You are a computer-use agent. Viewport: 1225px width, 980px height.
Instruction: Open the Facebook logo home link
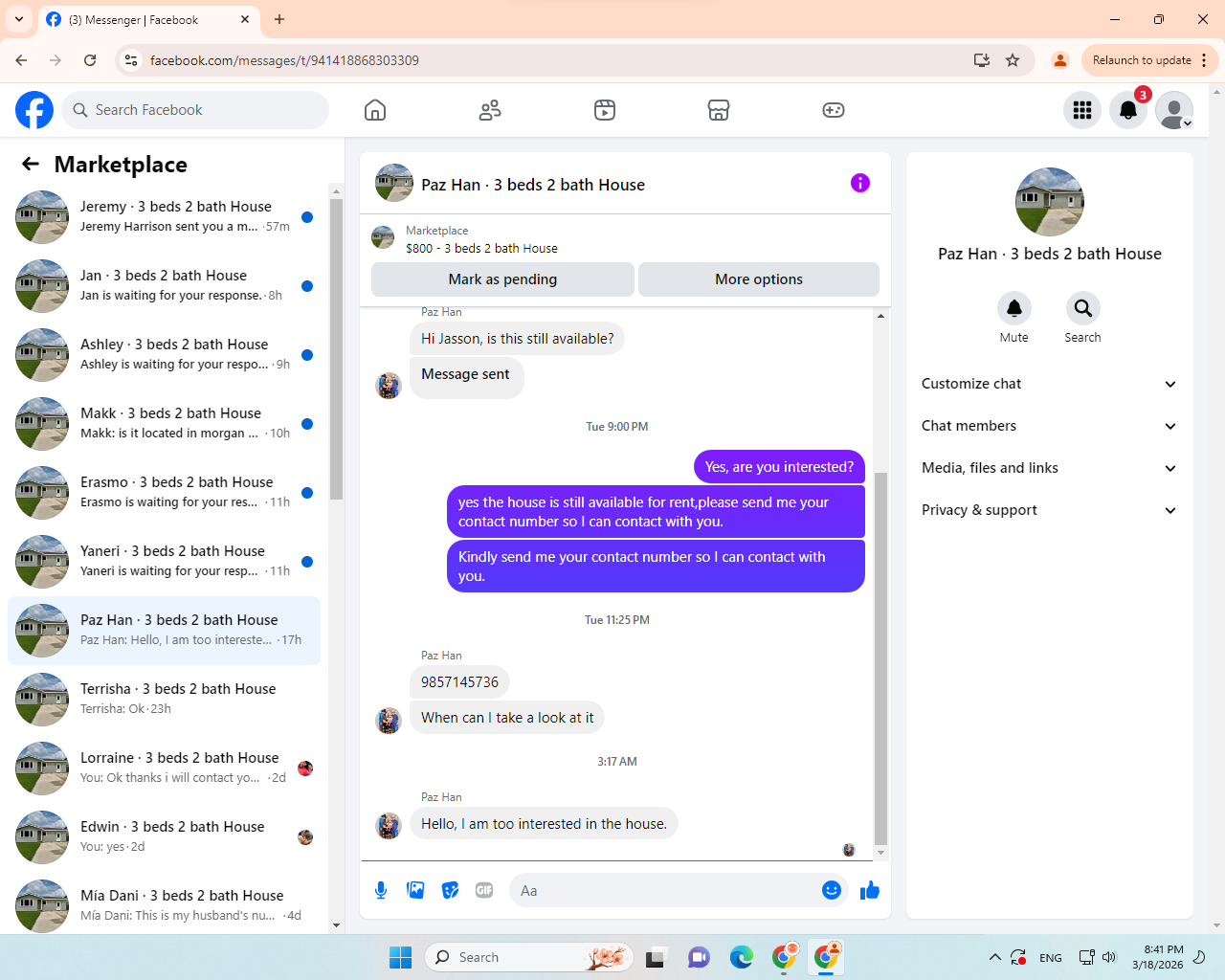pos(34,110)
